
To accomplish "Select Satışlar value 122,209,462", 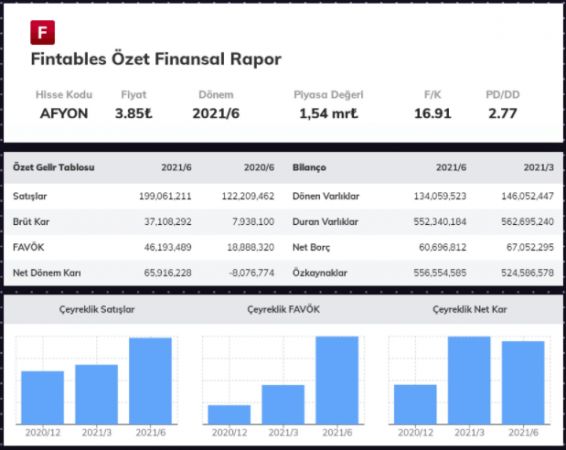I will (248, 196).
